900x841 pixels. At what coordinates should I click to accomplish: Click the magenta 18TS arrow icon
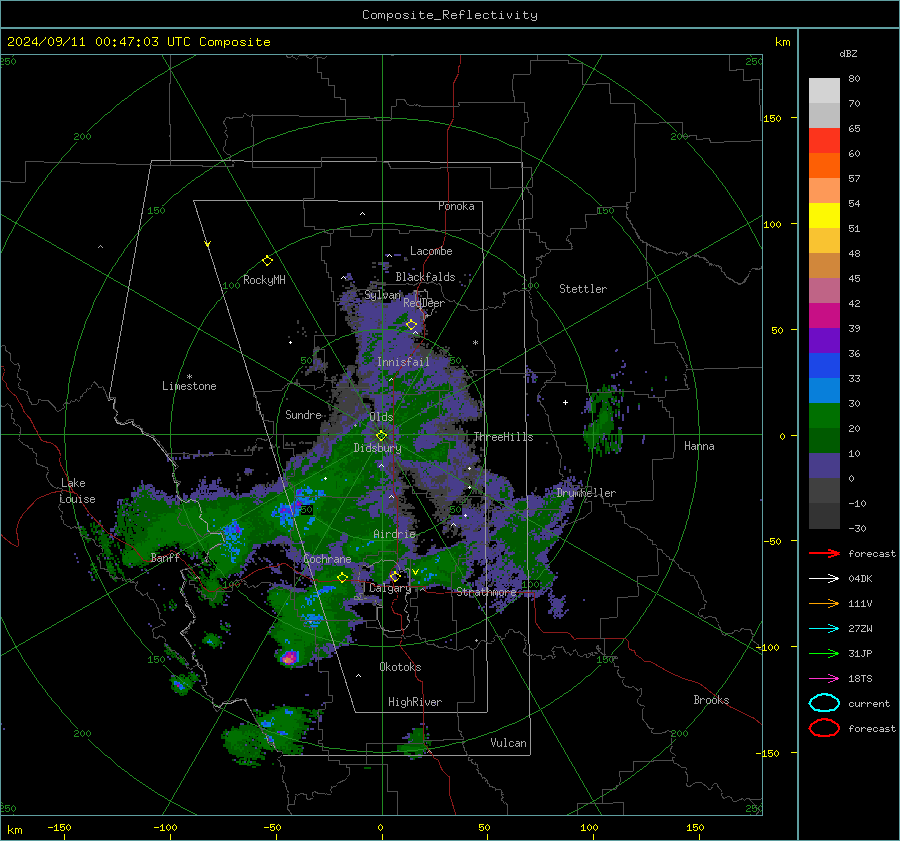click(x=824, y=679)
